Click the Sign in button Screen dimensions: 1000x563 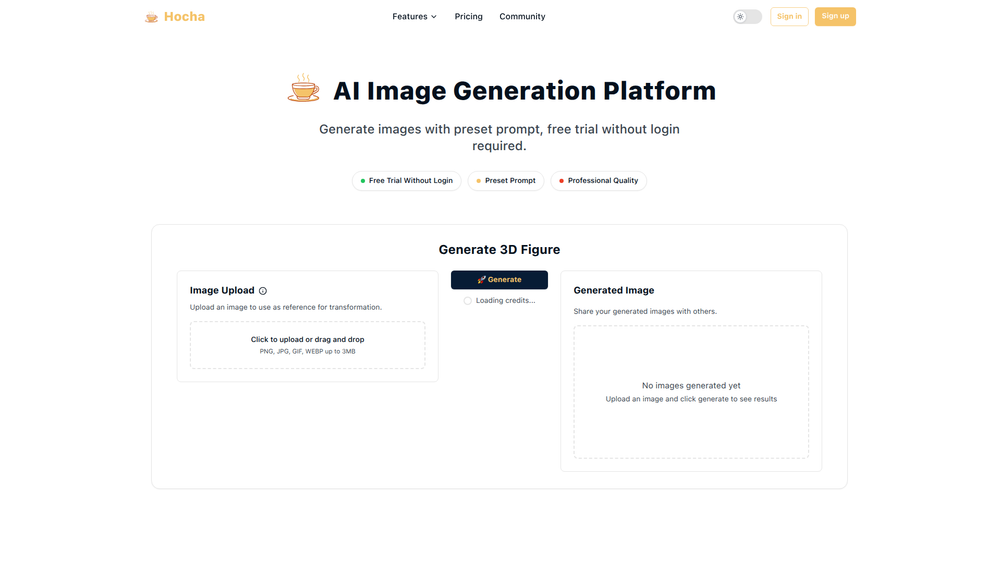pos(789,17)
